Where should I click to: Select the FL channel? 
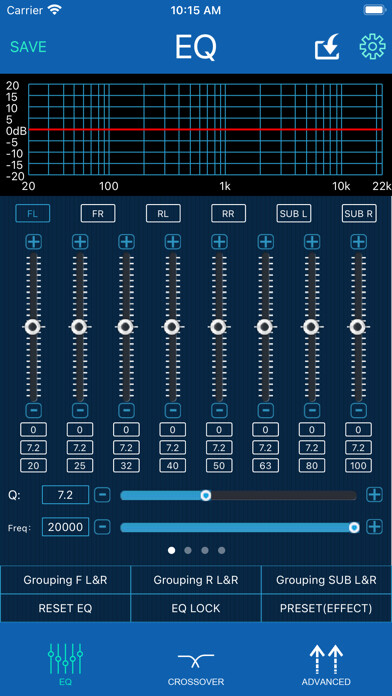(x=32, y=214)
